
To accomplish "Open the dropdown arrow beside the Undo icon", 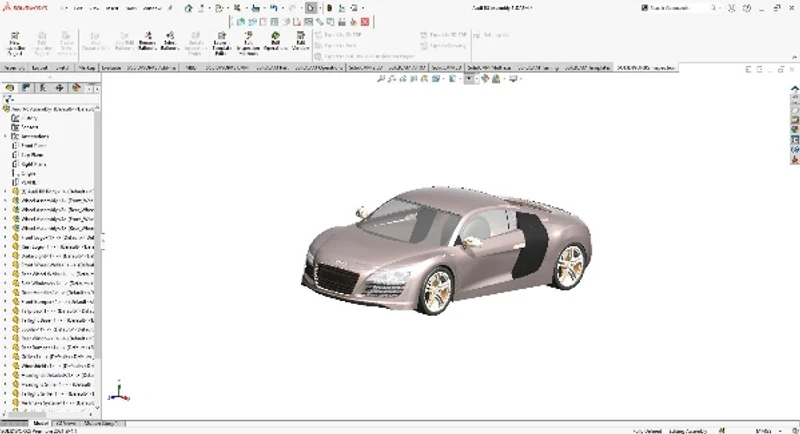I will coord(282,8).
